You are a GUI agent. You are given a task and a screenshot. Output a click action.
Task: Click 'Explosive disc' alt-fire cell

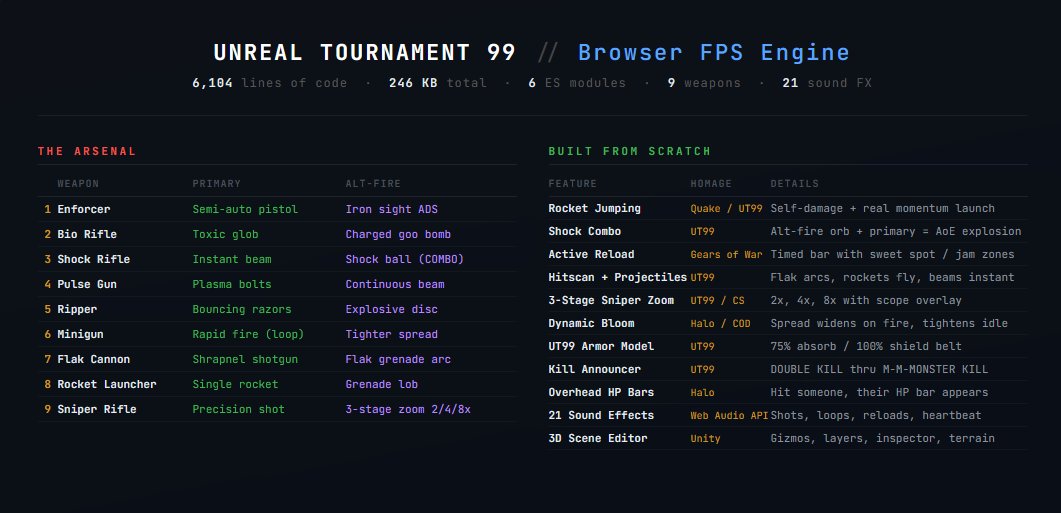click(x=392, y=309)
